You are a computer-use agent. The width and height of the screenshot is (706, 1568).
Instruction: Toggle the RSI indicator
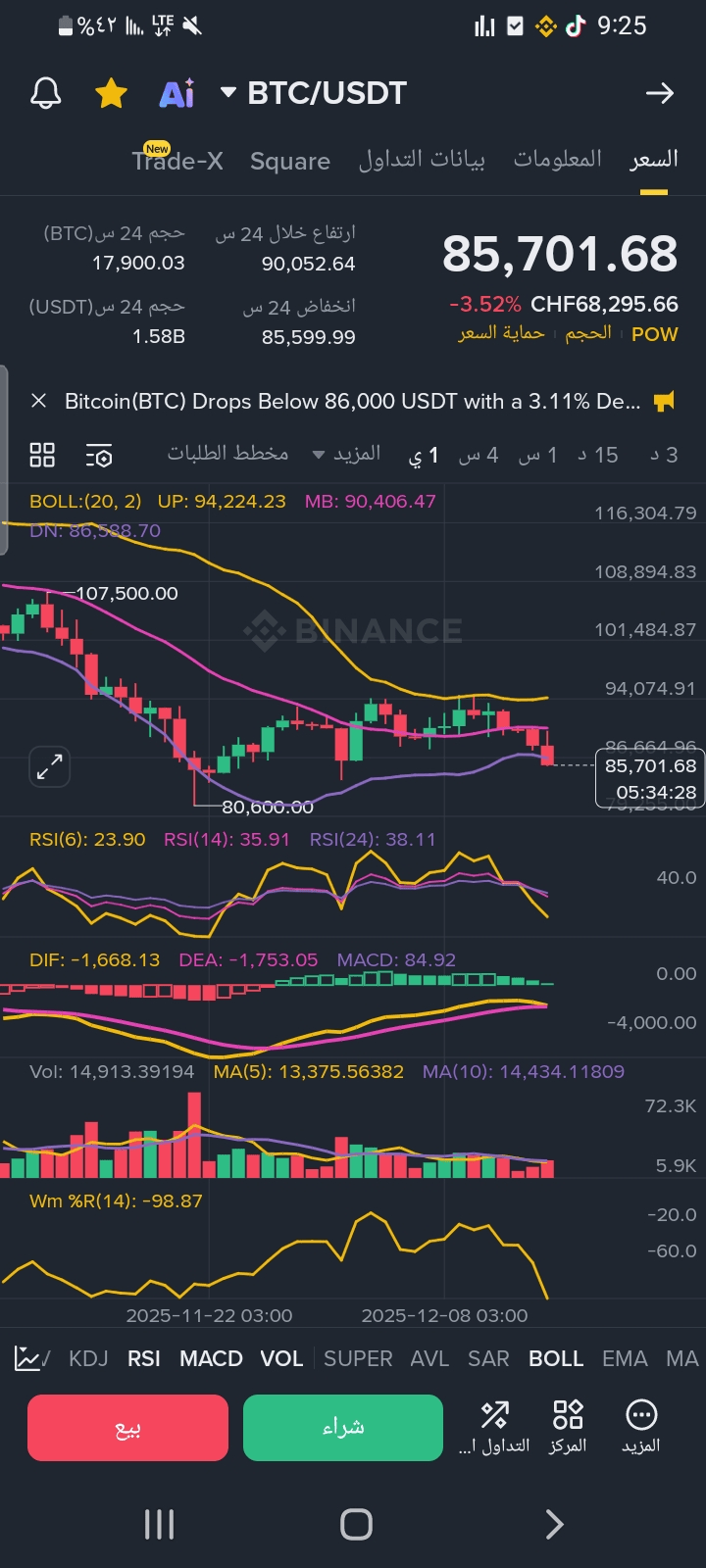(x=144, y=1358)
